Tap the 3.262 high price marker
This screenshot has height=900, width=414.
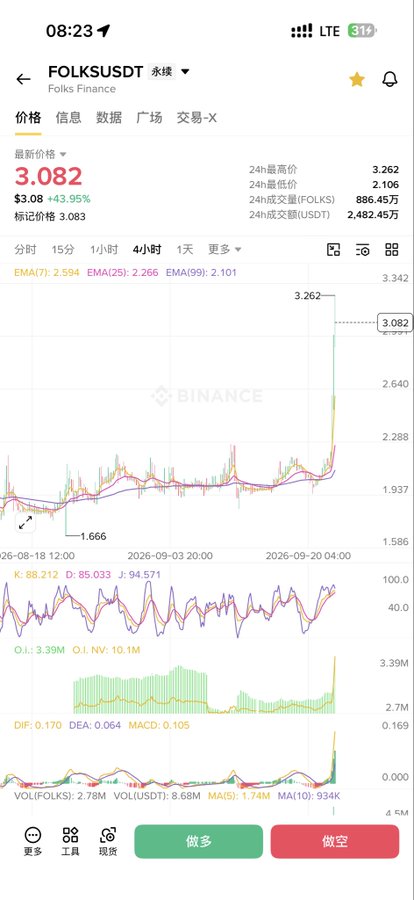coord(307,296)
